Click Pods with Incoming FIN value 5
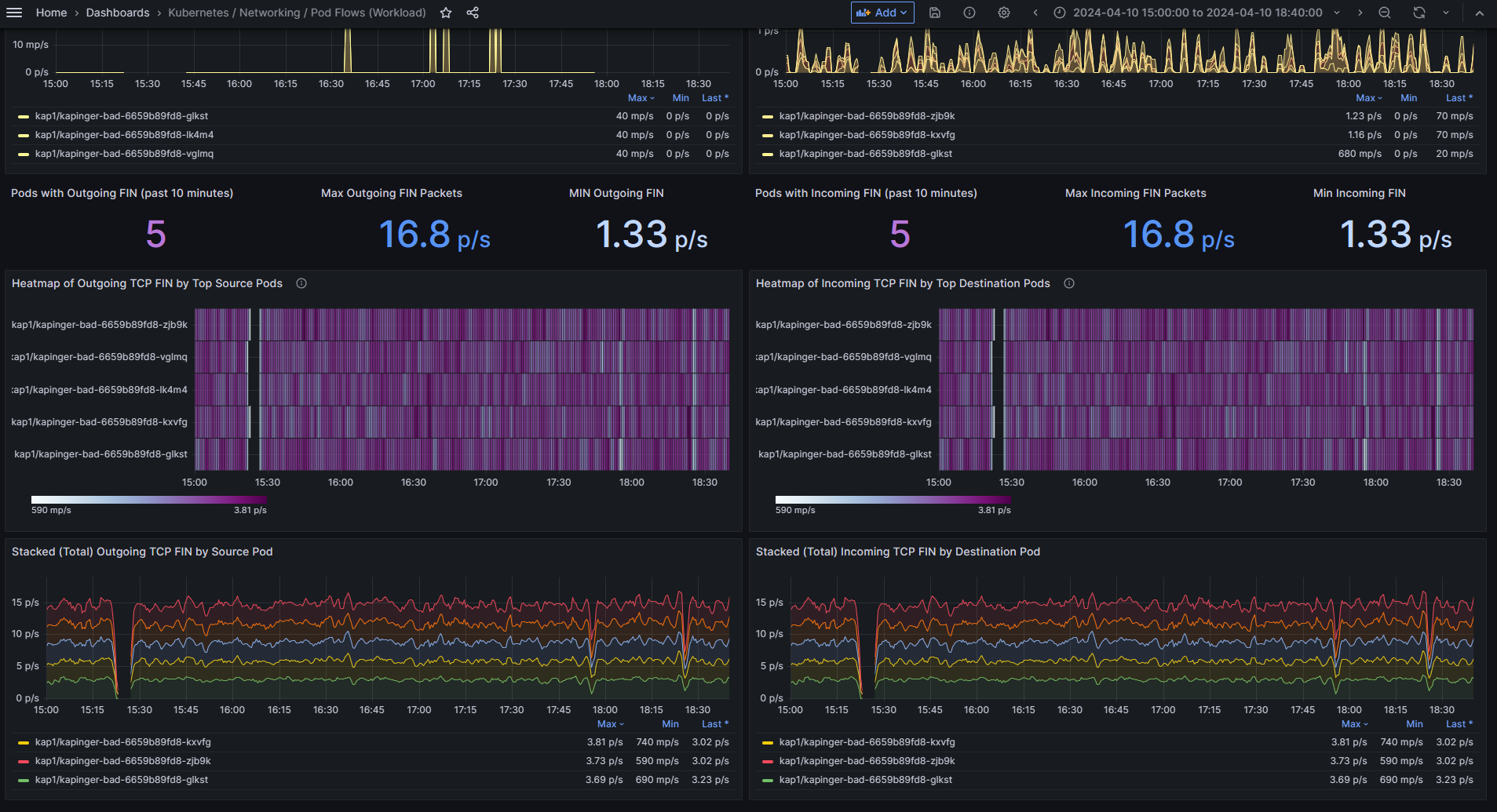The image size is (1497, 812). point(900,235)
